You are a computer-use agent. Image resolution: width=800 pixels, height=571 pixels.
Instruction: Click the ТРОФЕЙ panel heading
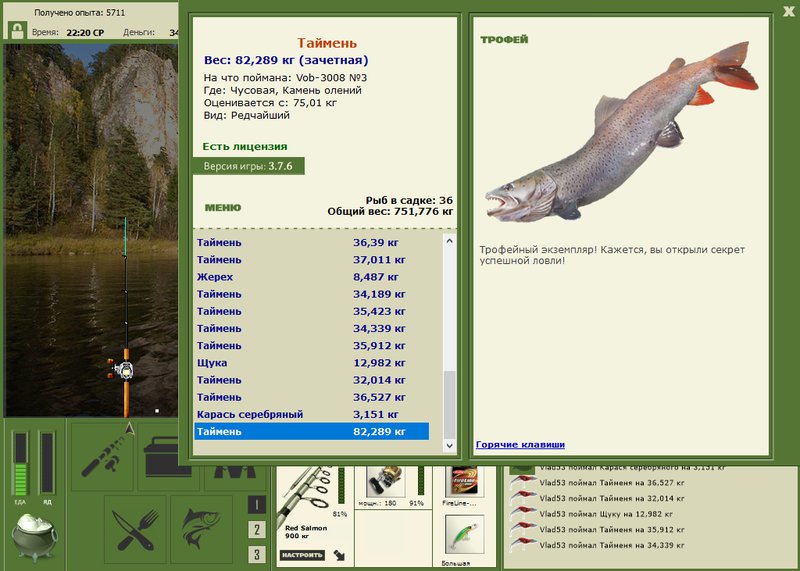(504, 40)
